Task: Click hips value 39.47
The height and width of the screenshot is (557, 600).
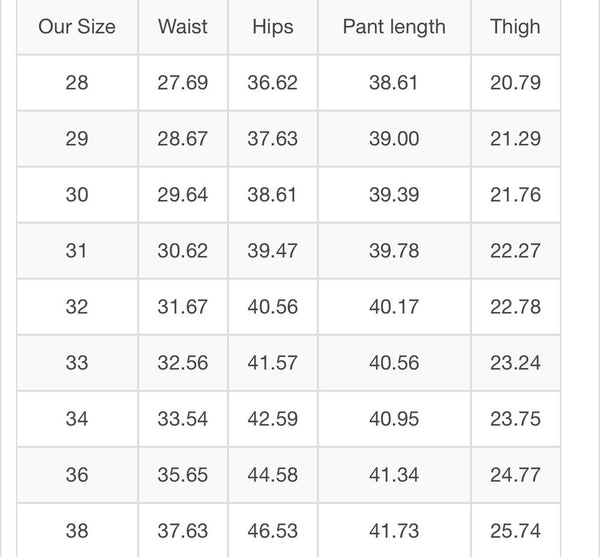Action: [x=273, y=251]
